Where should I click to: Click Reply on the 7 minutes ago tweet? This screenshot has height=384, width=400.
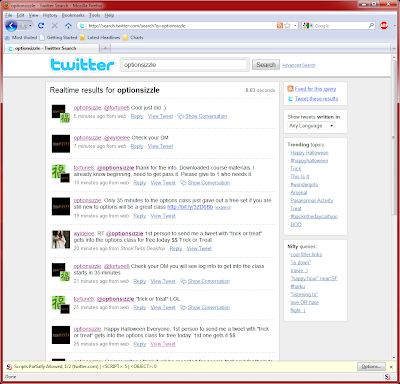point(137,146)
